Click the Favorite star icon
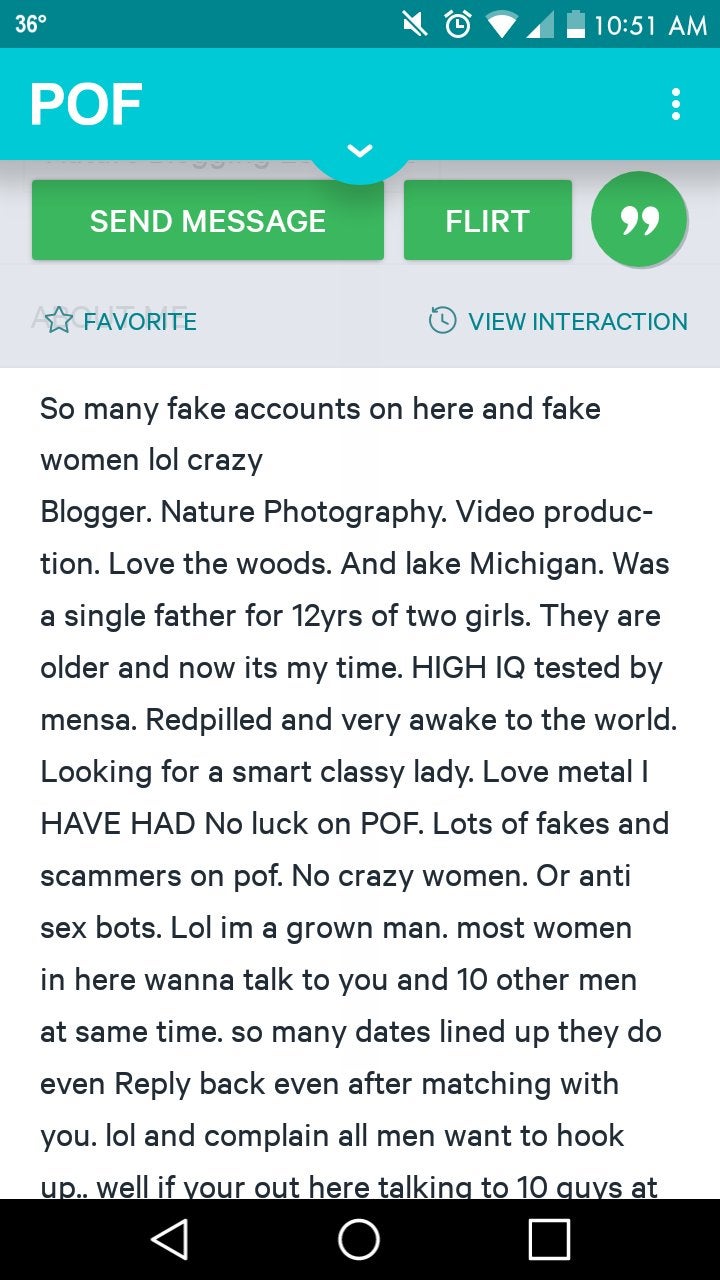 (59, 321)
